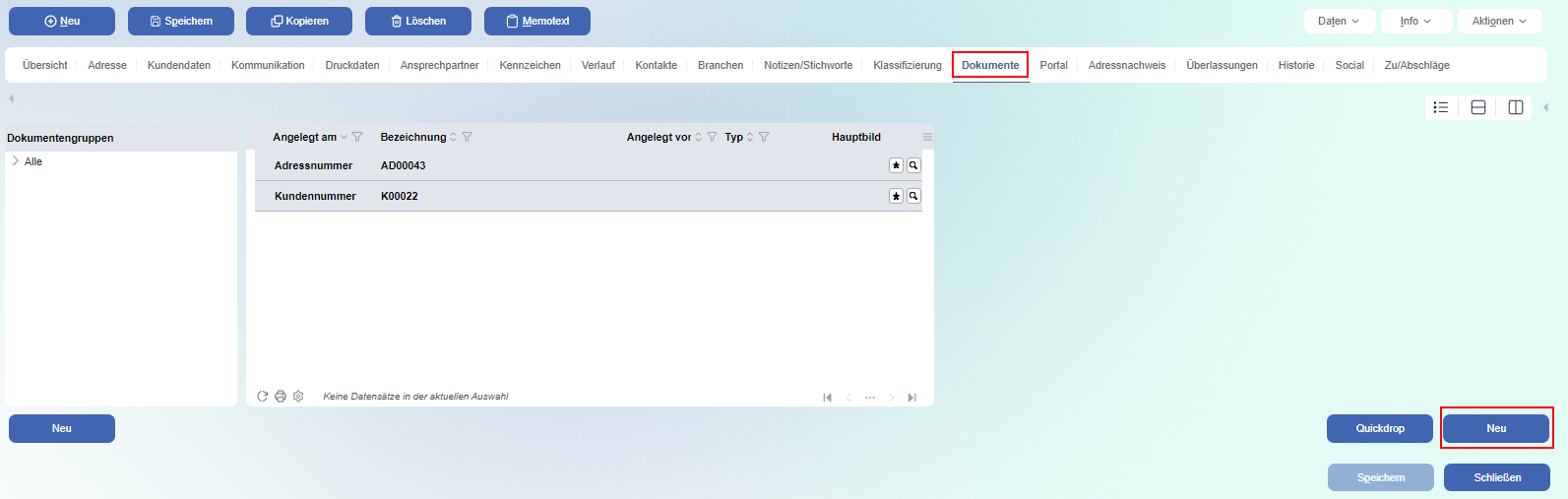The height and width of the screenshot is (499, 1568).
Task: Click the Memotext toolbar button
Action: pyautogui.click(x=537, y=21)
